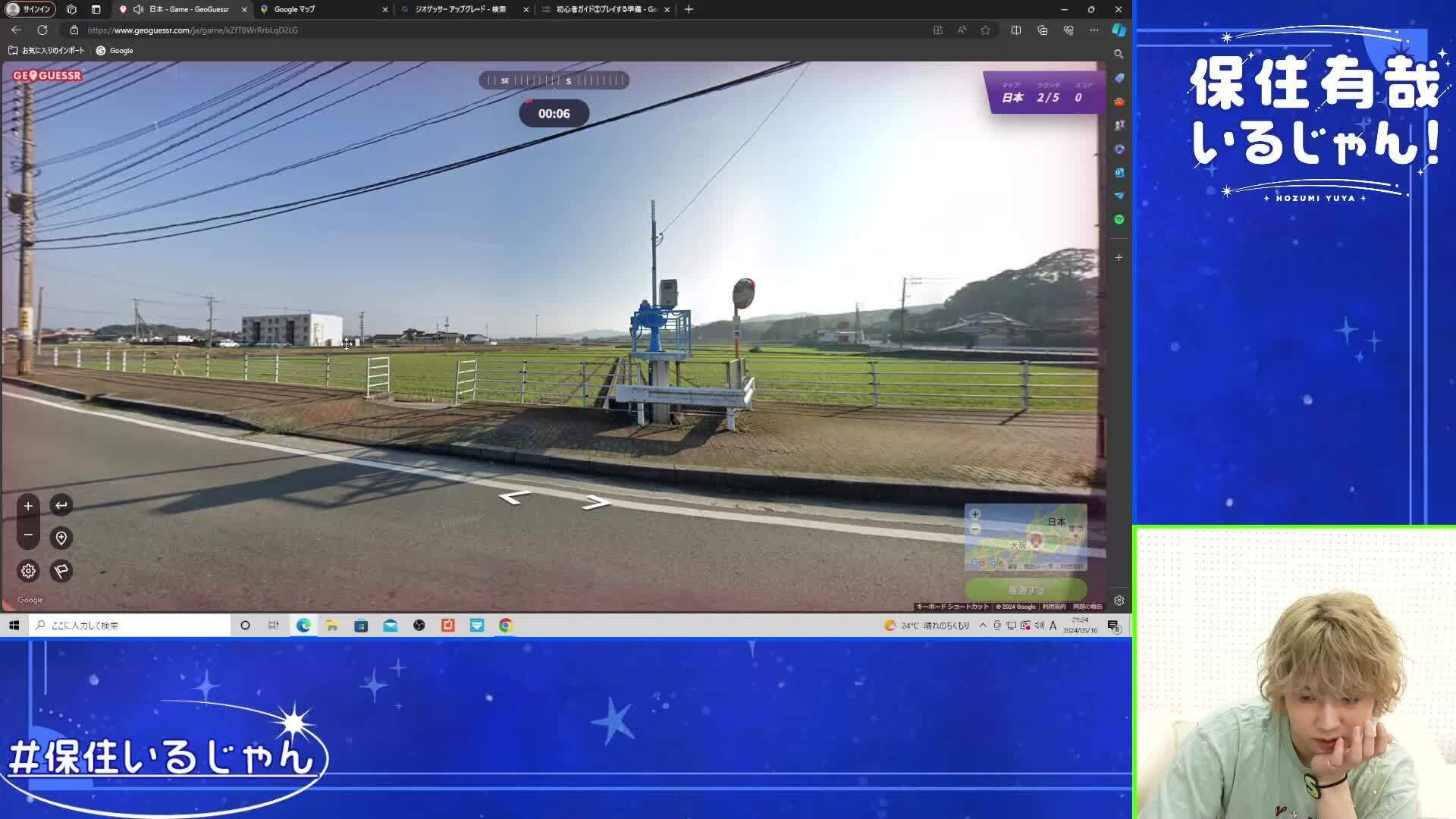Click the サインイン button

(x=29, y=10)
